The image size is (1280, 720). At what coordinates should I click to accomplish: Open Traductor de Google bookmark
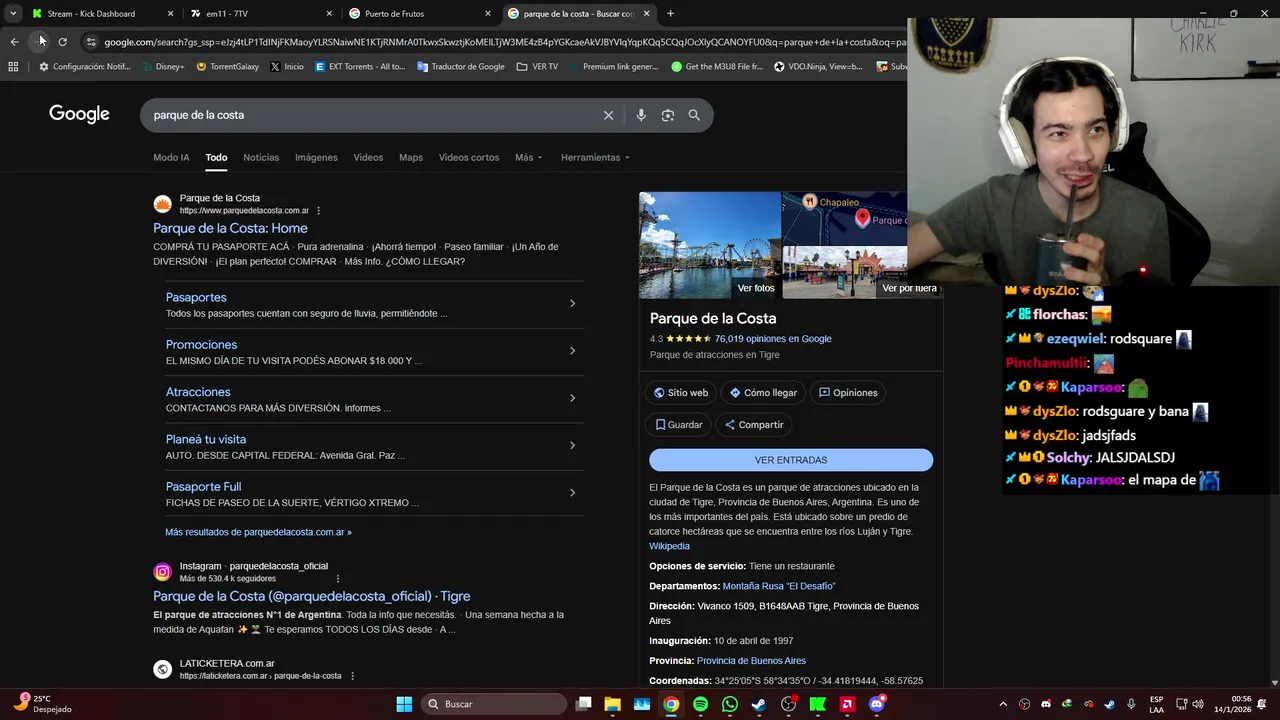click(x=461, y=67)
